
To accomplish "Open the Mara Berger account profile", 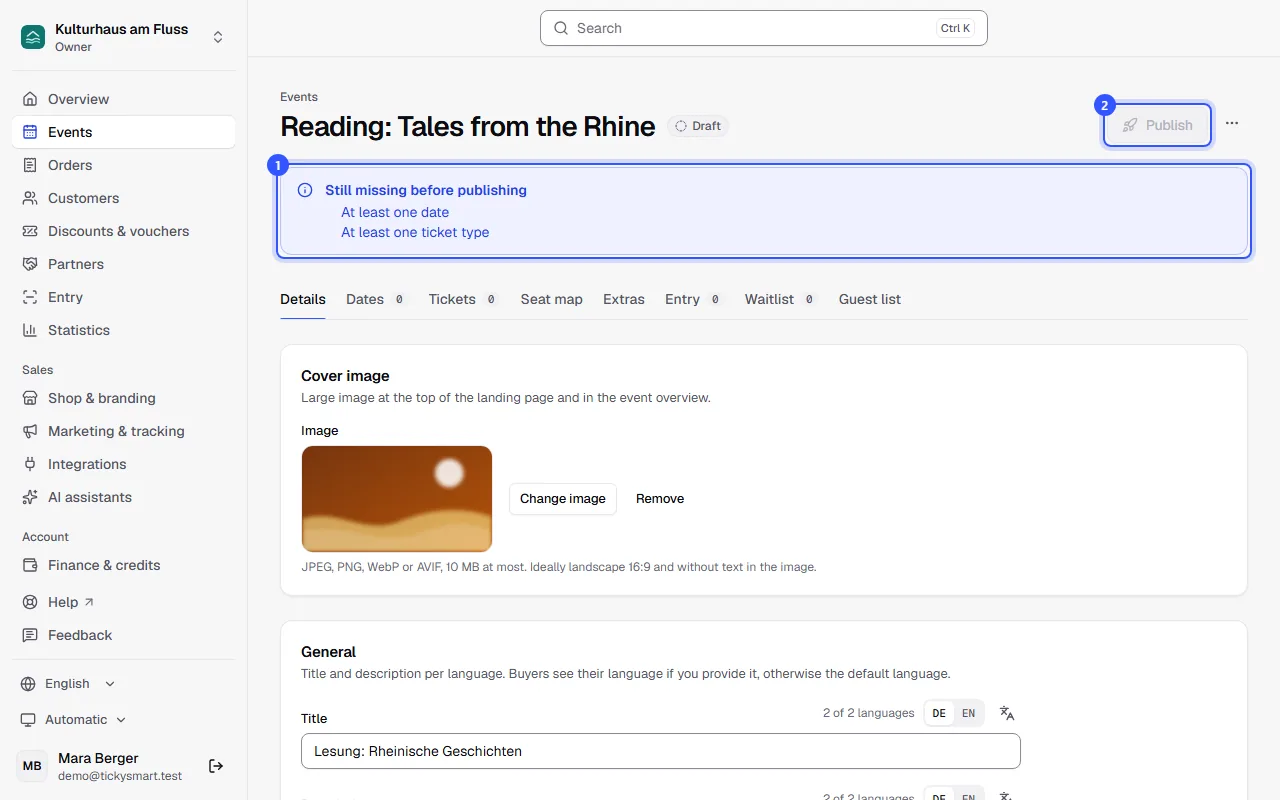I will pyautogui.click(x=98, y=766).
